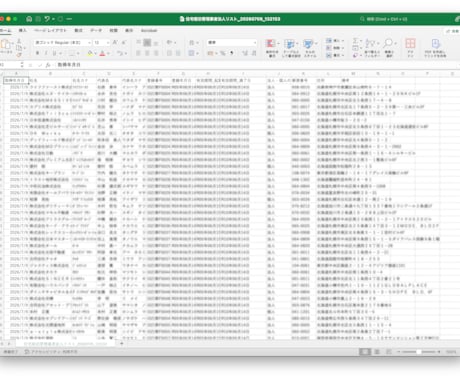This screenshot has height=380, width=460.
Task: Click the Save icon in title bar
Action: 38,19
